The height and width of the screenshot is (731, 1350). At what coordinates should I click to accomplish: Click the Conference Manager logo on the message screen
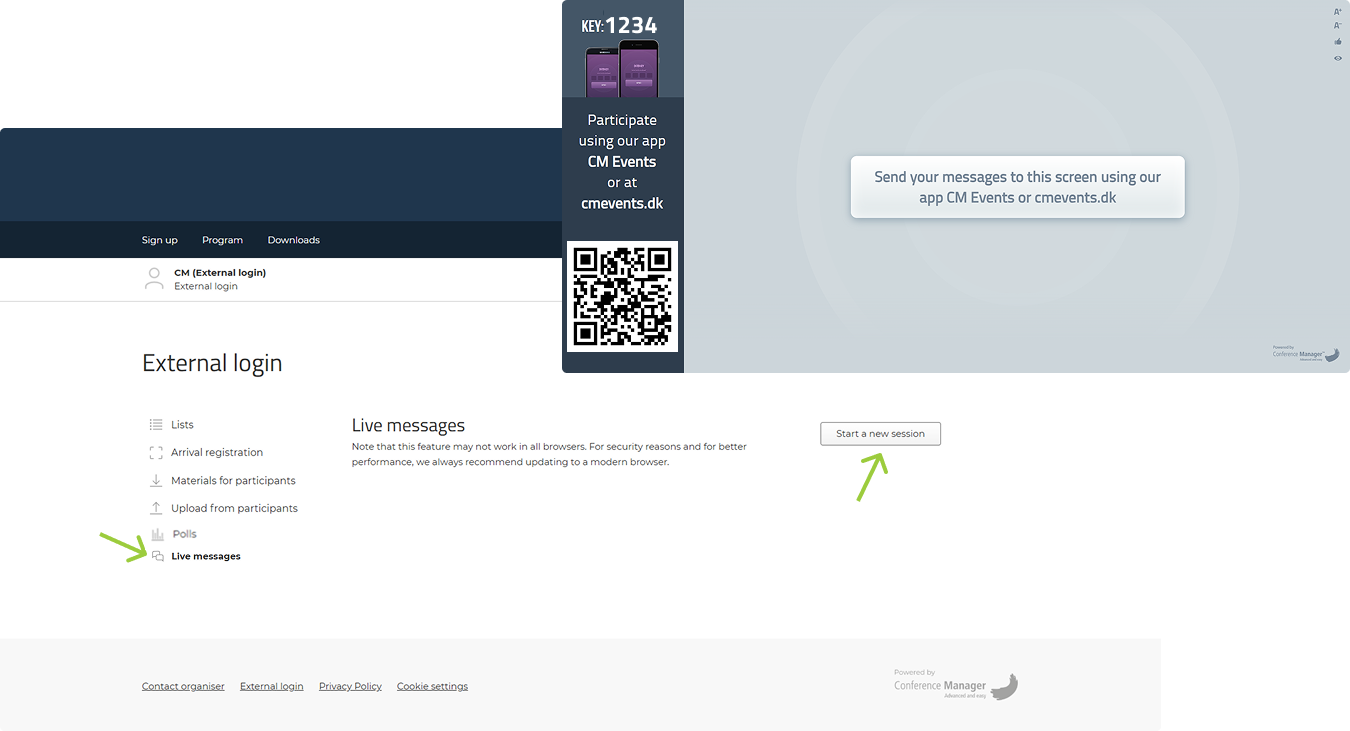tap(1306, 353)
